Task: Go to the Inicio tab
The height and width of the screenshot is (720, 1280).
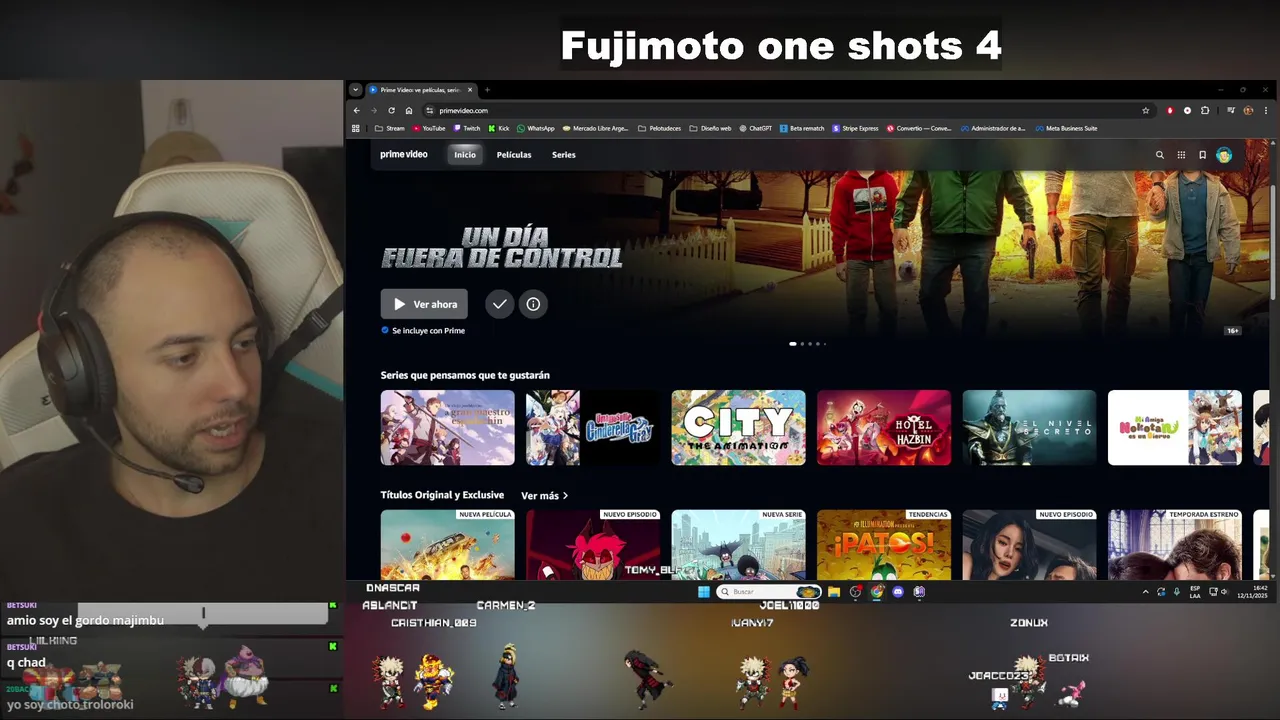Action: tap(465, 155)
